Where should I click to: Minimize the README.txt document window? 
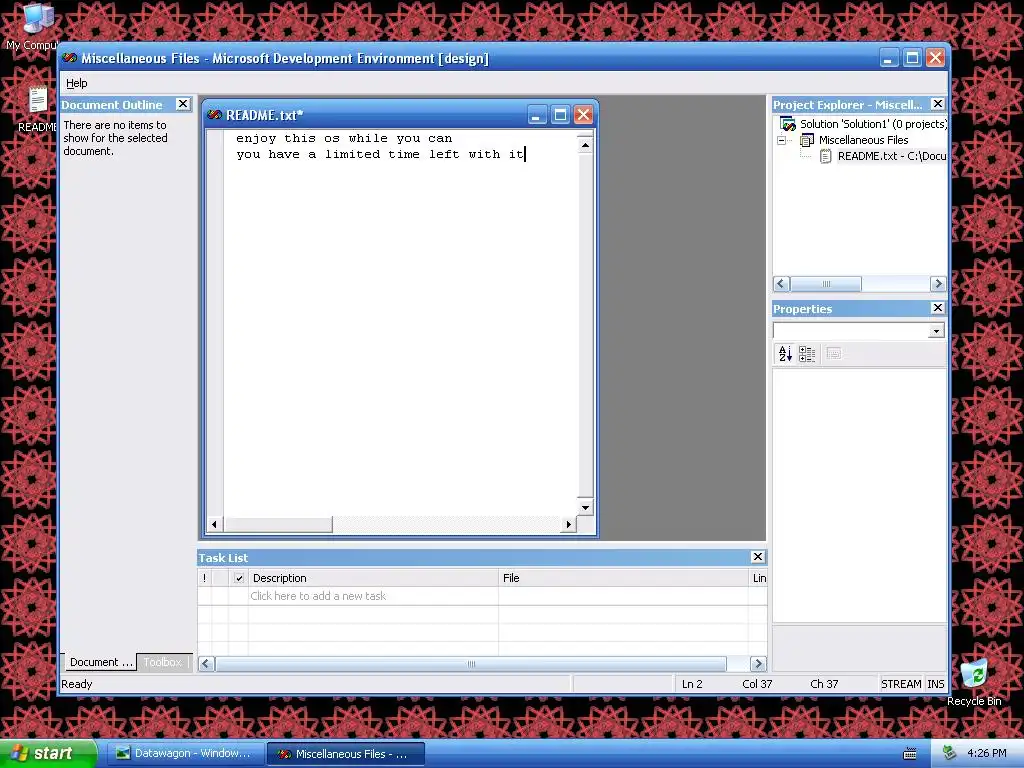[x=537, y=115]
